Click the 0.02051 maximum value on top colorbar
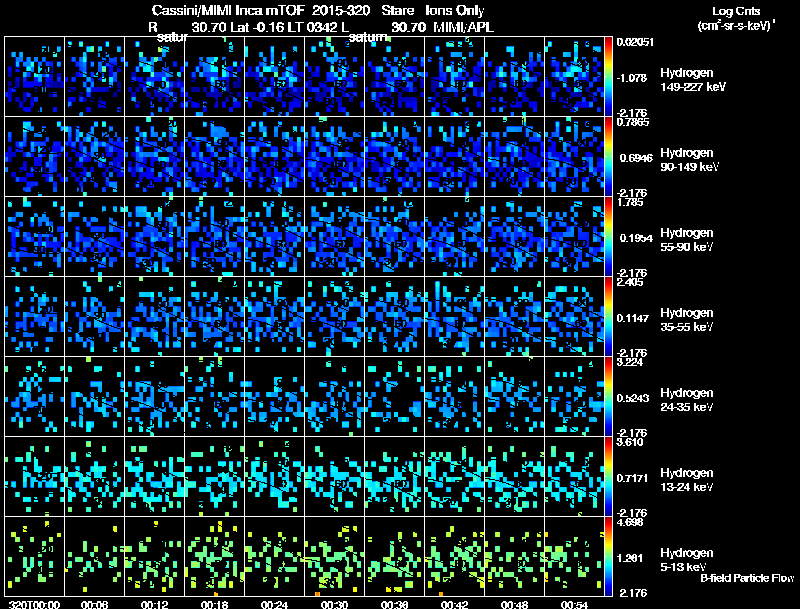 tap(635, 42)
